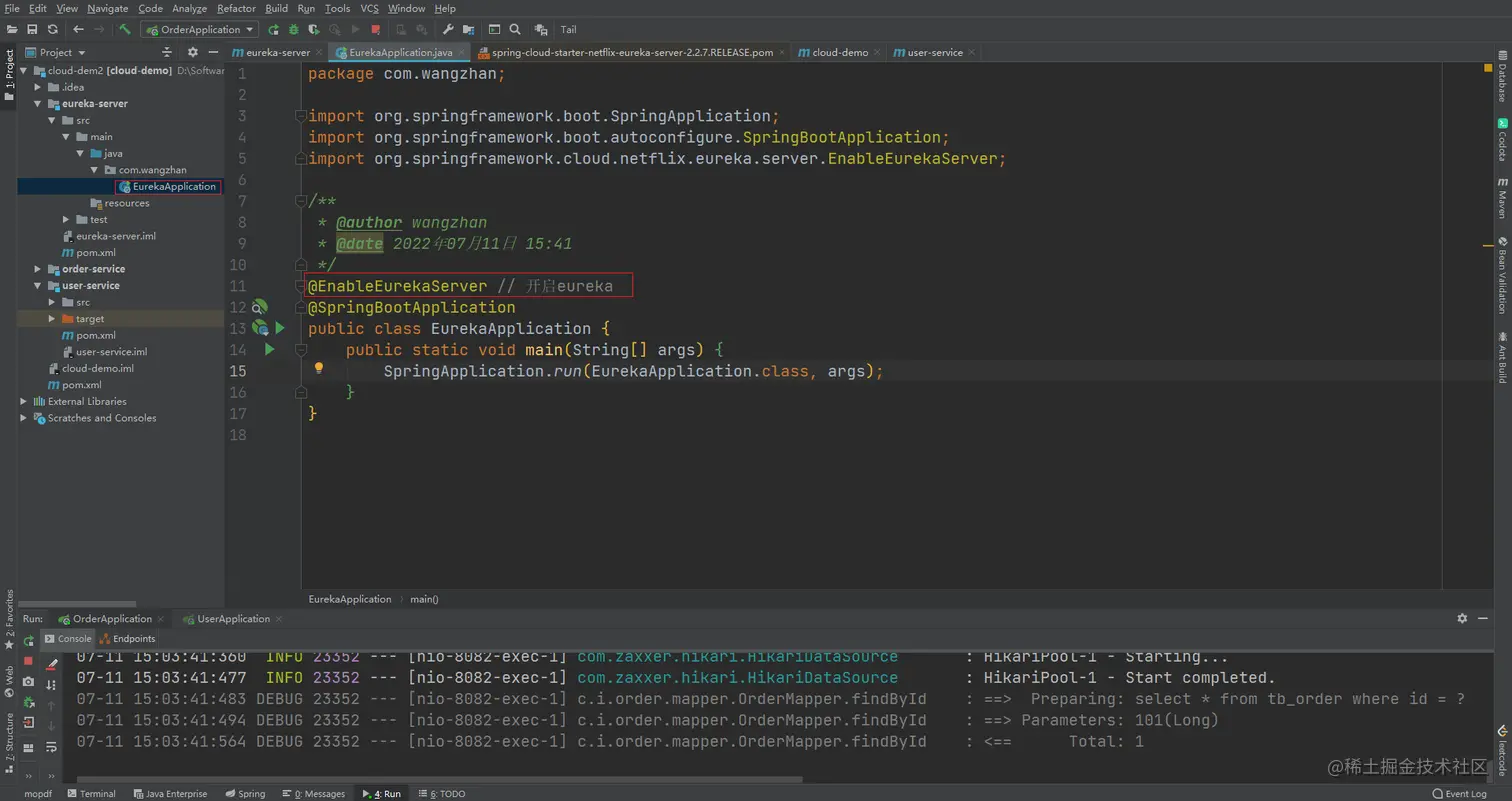The height and width of the screenshot is (801, 1512).
Task: Click the collapse-all icon in Project panel header
Action: tap(166, 52)
